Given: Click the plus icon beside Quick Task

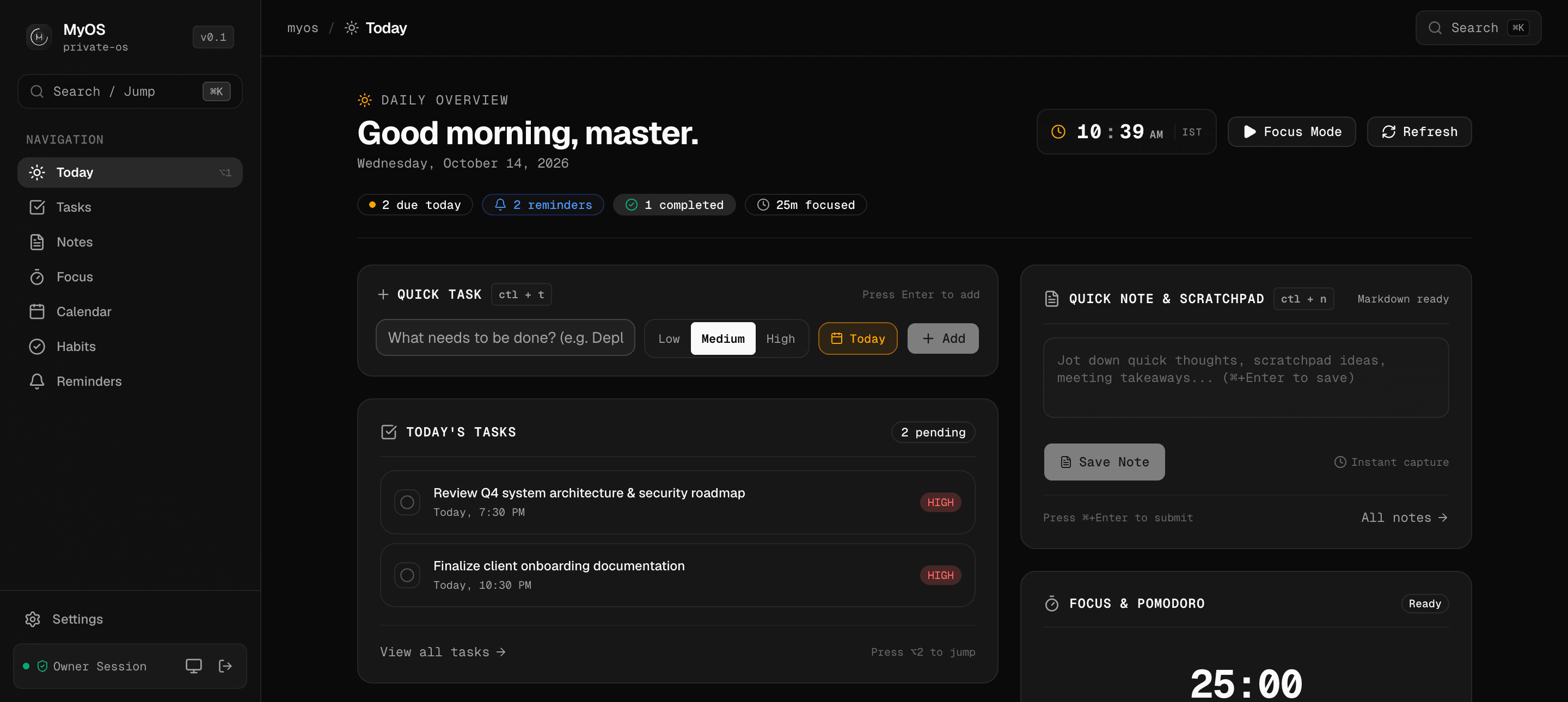Looking at the screenshot, I should (383, 294).
